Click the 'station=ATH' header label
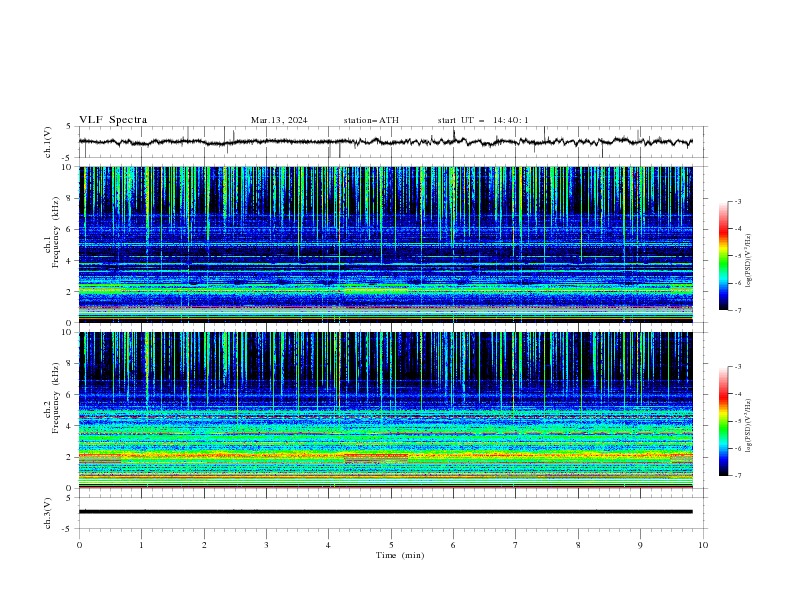Viewport: 792px width, 612px height. pyautogui.click(x=371, y=120)
